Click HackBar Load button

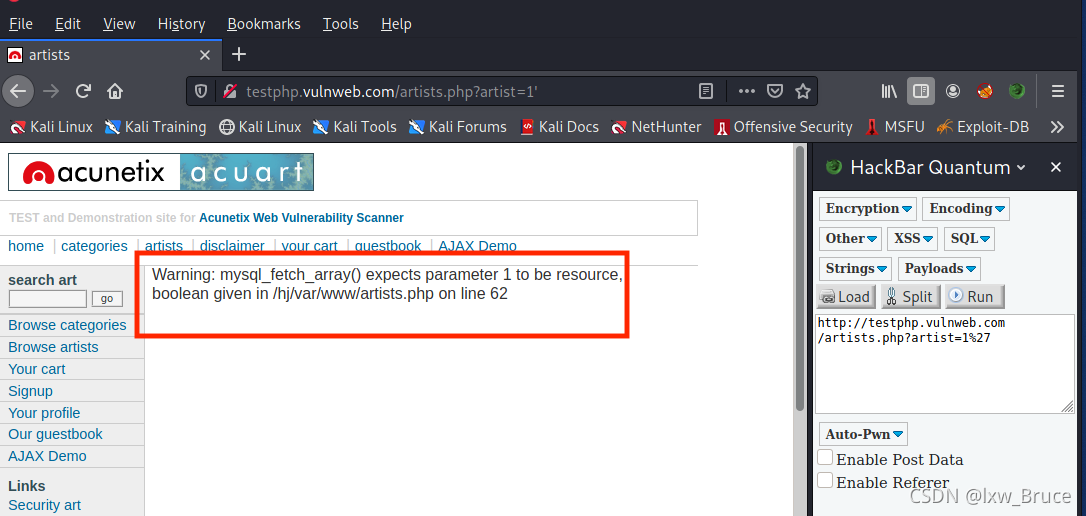[x=846, y=296]
